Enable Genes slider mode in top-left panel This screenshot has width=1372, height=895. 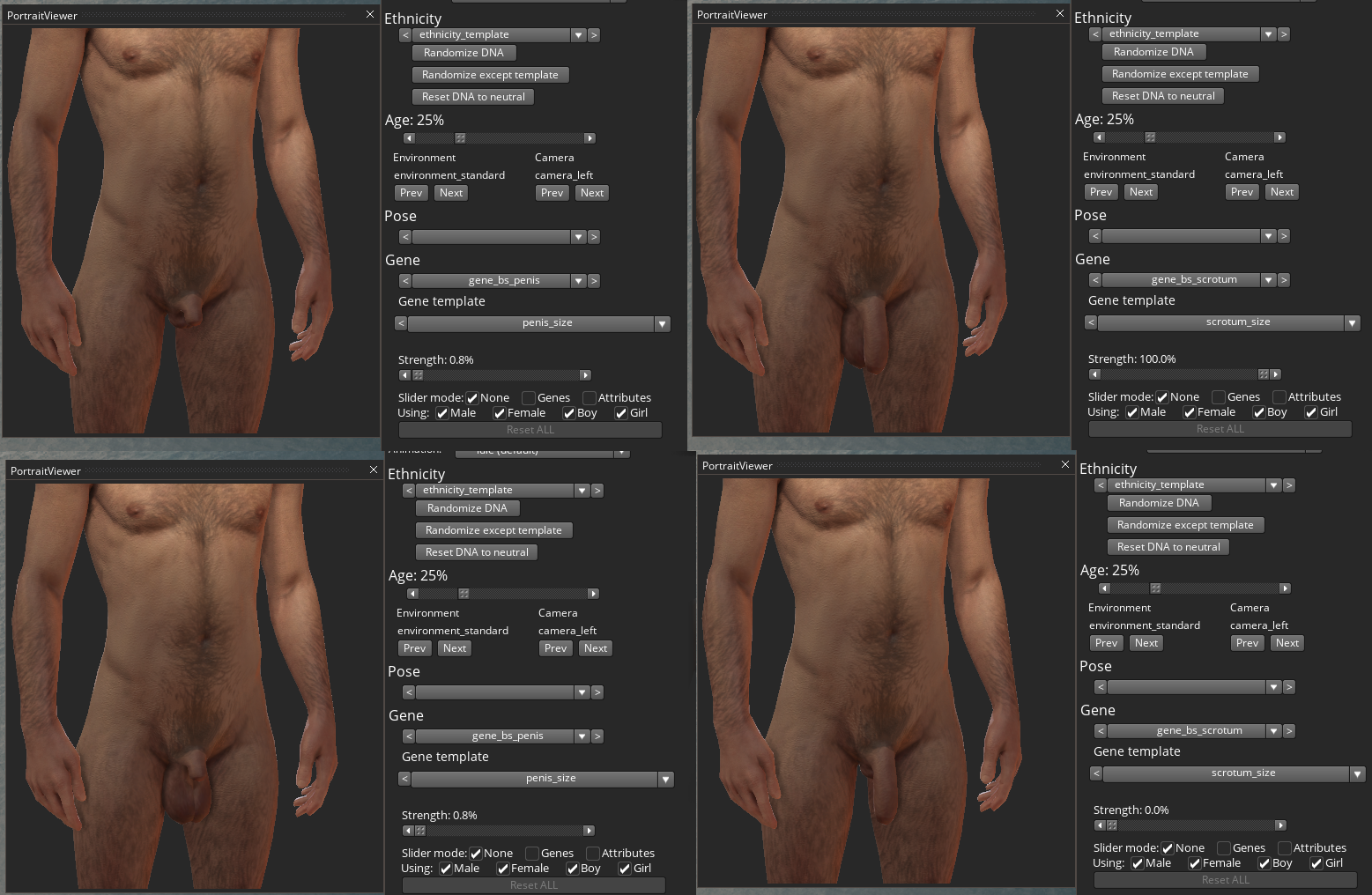tap(529, 398)
